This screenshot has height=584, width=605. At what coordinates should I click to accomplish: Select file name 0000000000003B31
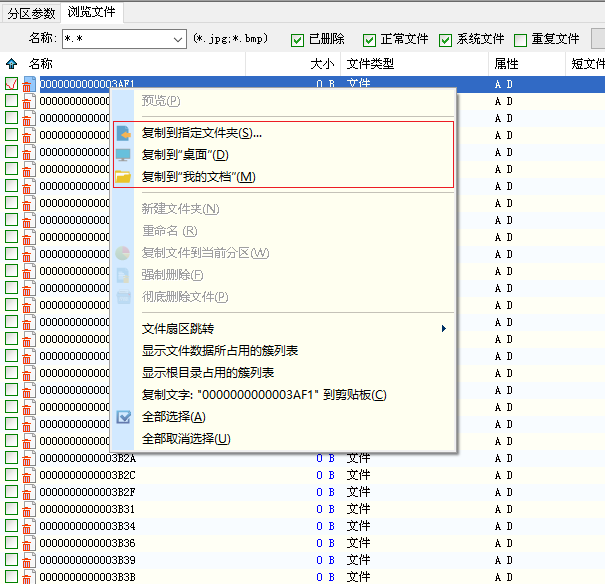click(88, 509)
